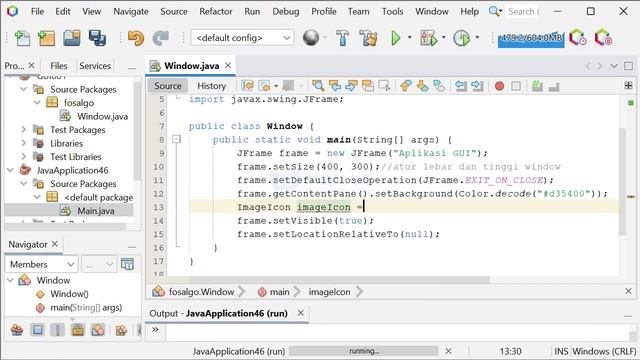Click Previous Bookmark icon in editor toolbar

(406, 86)
